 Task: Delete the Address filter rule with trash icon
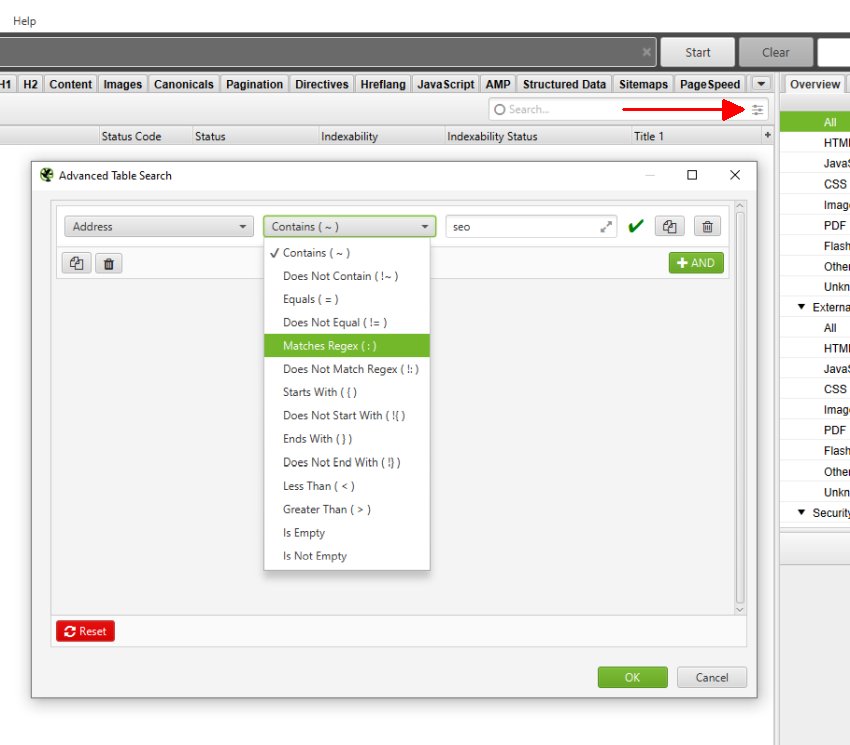coord(707,226)
